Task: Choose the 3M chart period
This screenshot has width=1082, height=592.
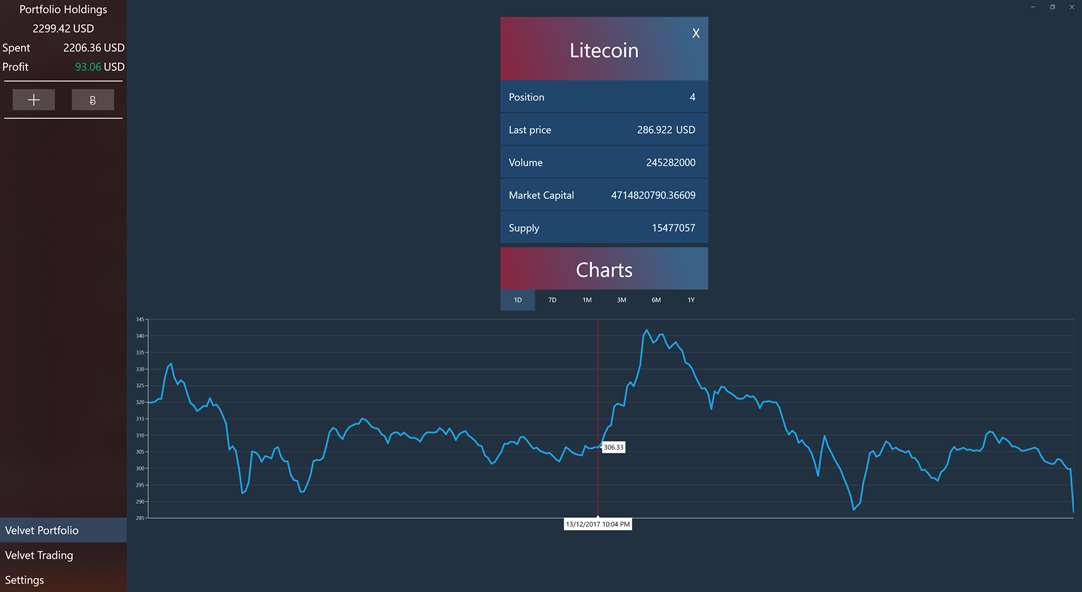Action: pyautogui.click(x=621, y=300)
